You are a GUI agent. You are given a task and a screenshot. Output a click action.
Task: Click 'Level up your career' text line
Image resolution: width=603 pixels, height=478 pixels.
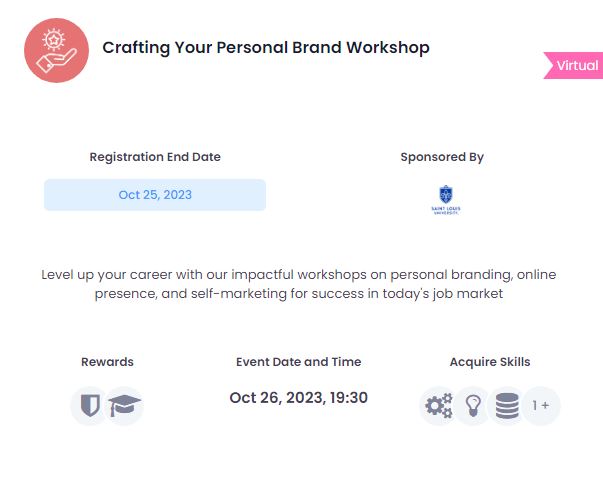[x=299, y=275]
